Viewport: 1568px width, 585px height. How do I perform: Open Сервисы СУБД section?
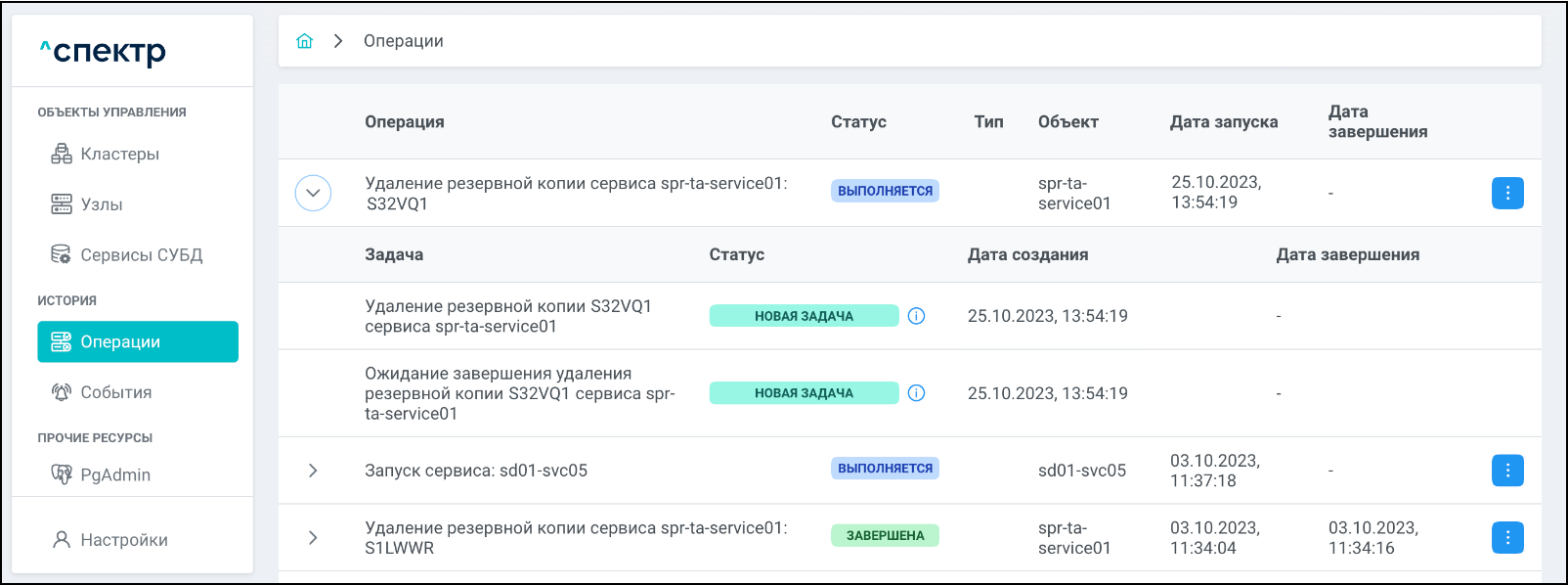(141, 255)
